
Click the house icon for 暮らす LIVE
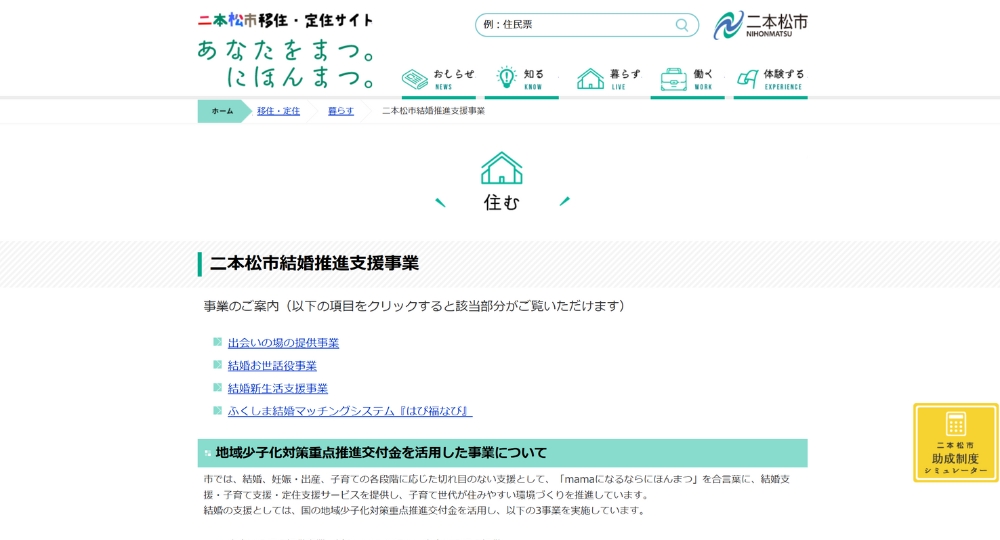click(591, 79)
